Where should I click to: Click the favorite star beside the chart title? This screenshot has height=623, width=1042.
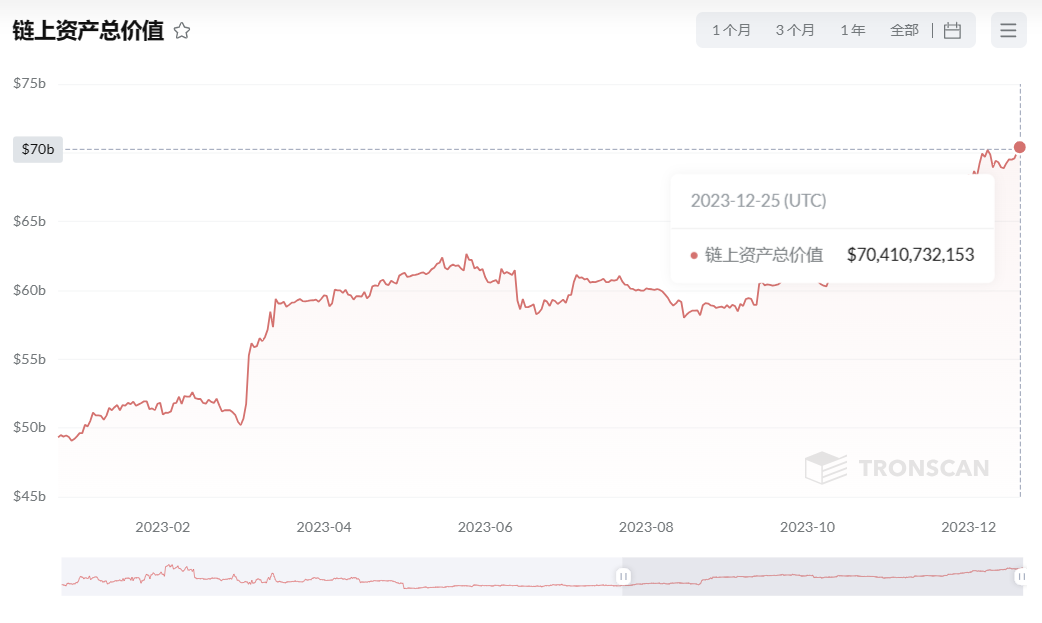[x=182, y=31]
